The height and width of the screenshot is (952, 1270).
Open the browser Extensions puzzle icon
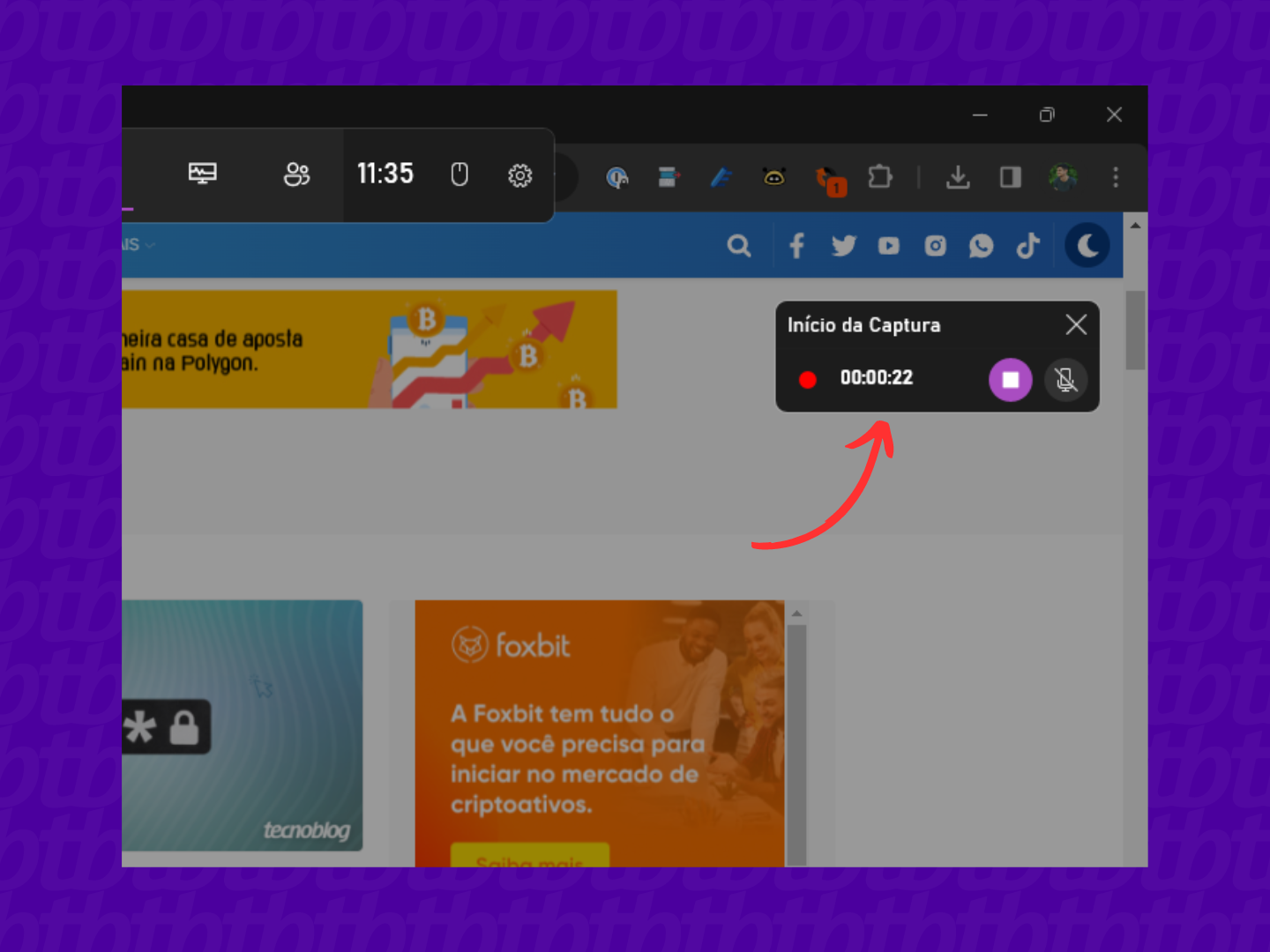879,177
